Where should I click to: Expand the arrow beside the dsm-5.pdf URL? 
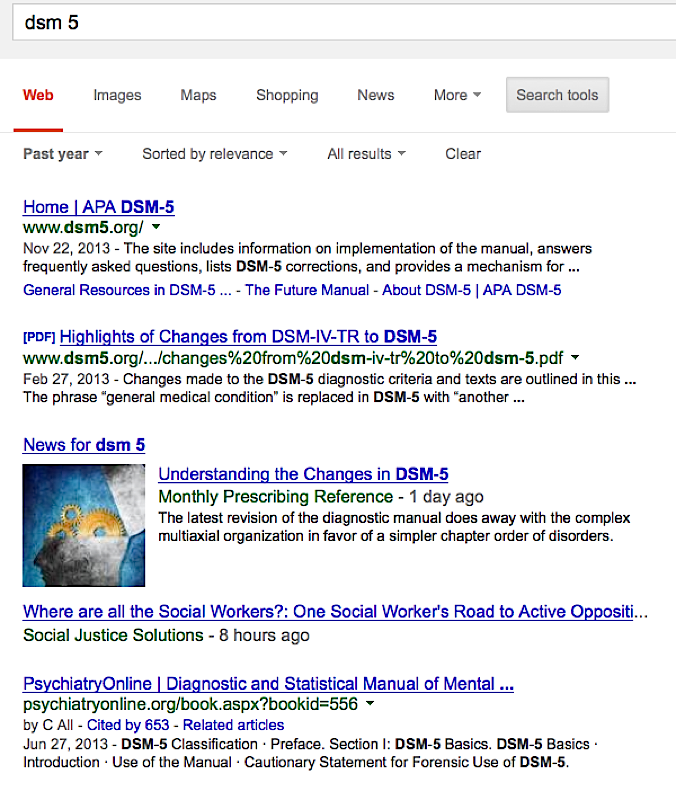[575, 358]
